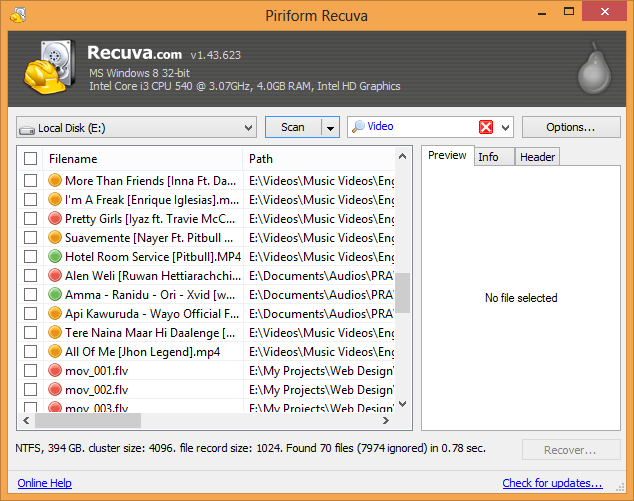Screen dimensions: 634x501
Task: Check the Pretty Girls file checkbox
Action: tap(30, 218)
